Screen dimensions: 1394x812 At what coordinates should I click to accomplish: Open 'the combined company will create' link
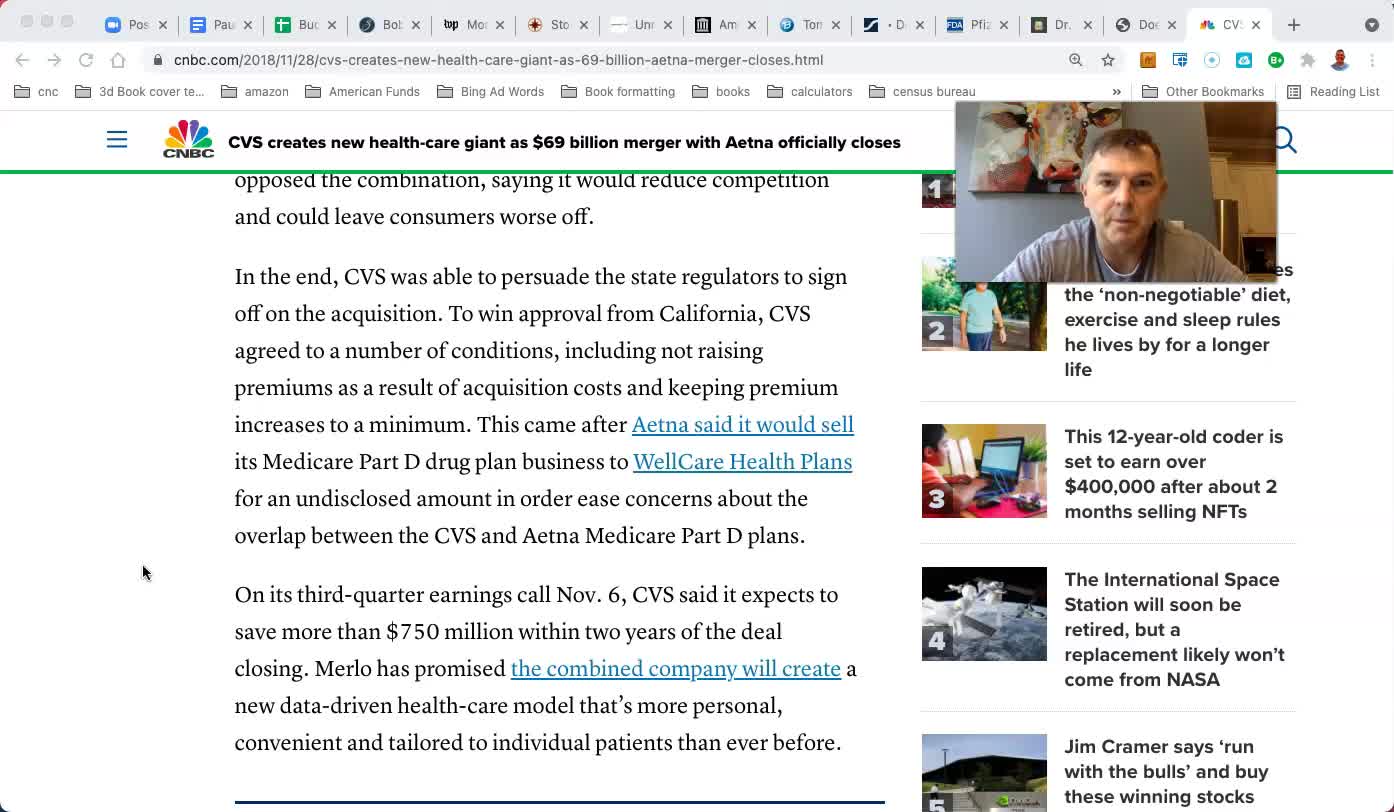676,669
